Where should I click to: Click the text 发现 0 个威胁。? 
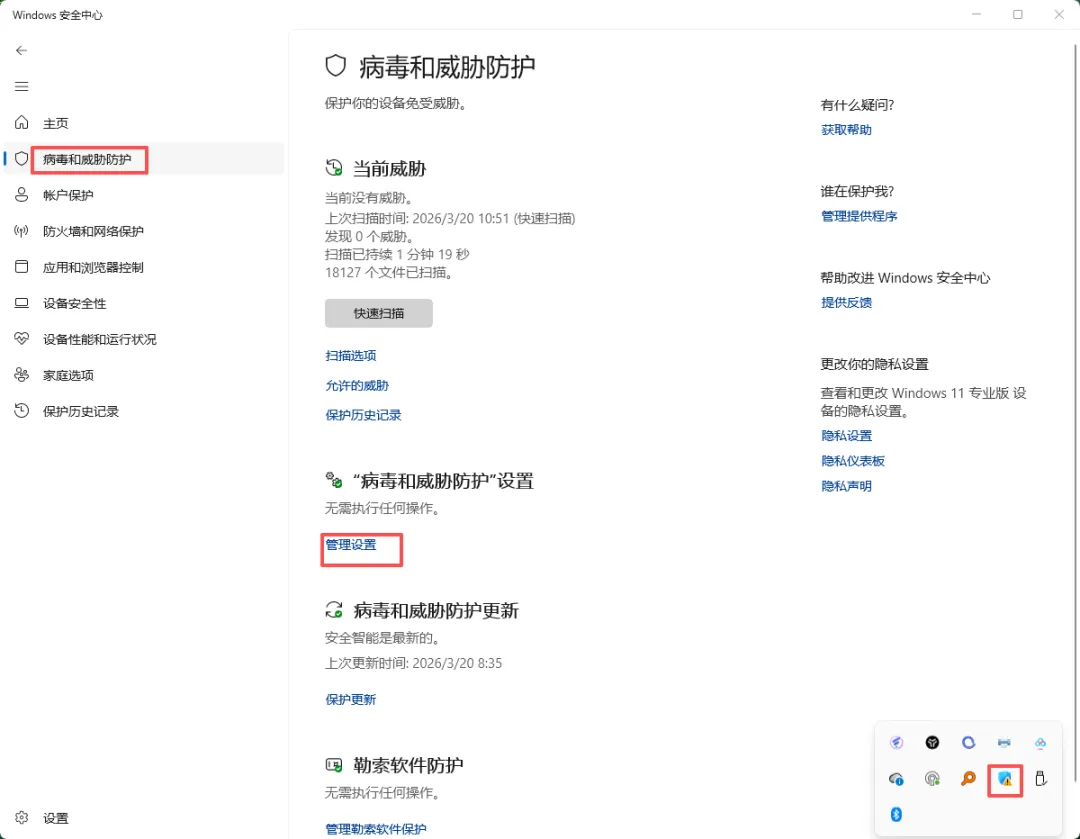click(369, 236)
